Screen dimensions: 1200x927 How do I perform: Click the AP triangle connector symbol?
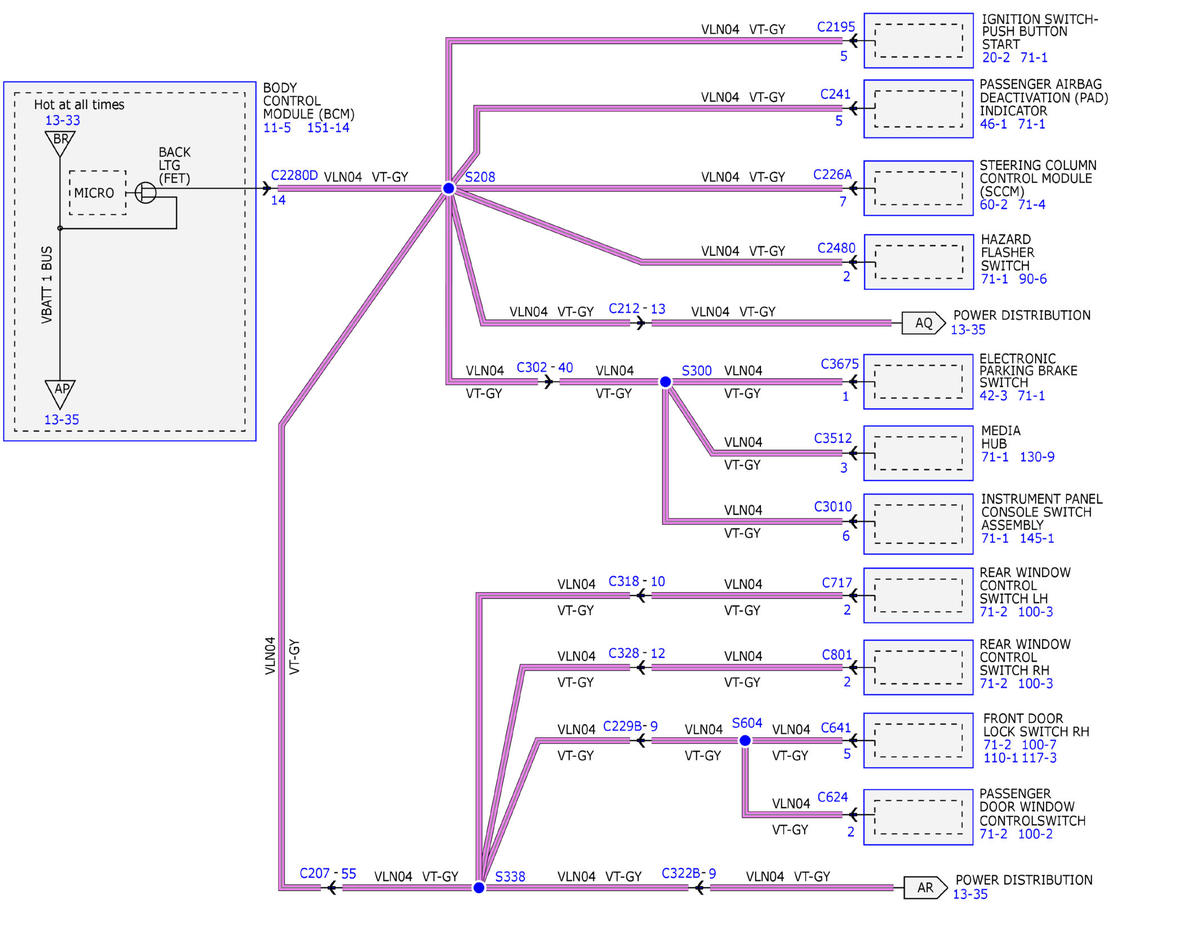[60, 393]
